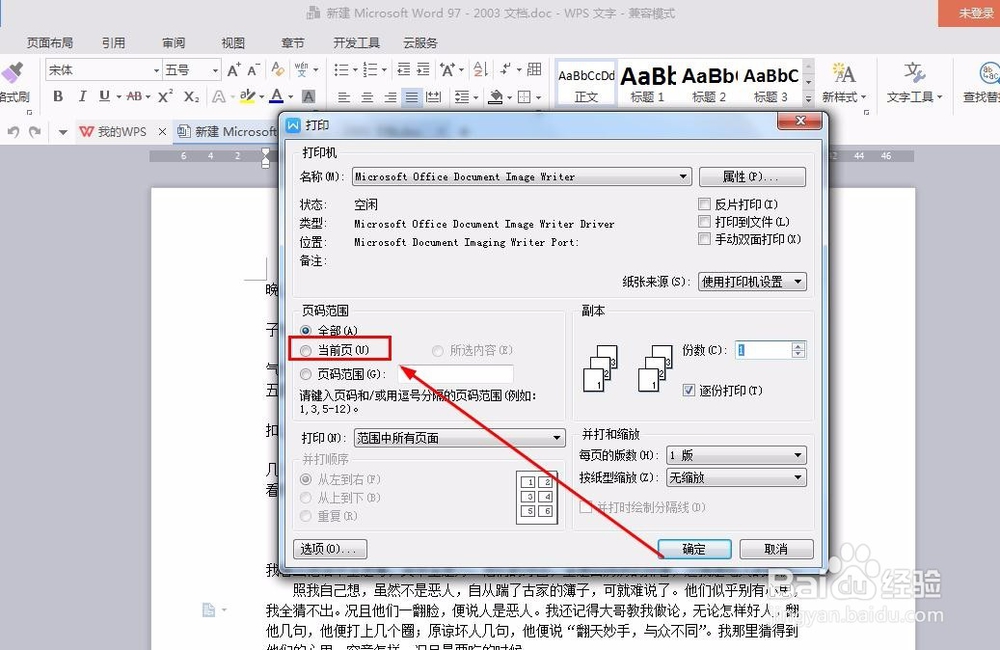Increase paragraph indent
The image size is (1000, 650).
point(423,70)
